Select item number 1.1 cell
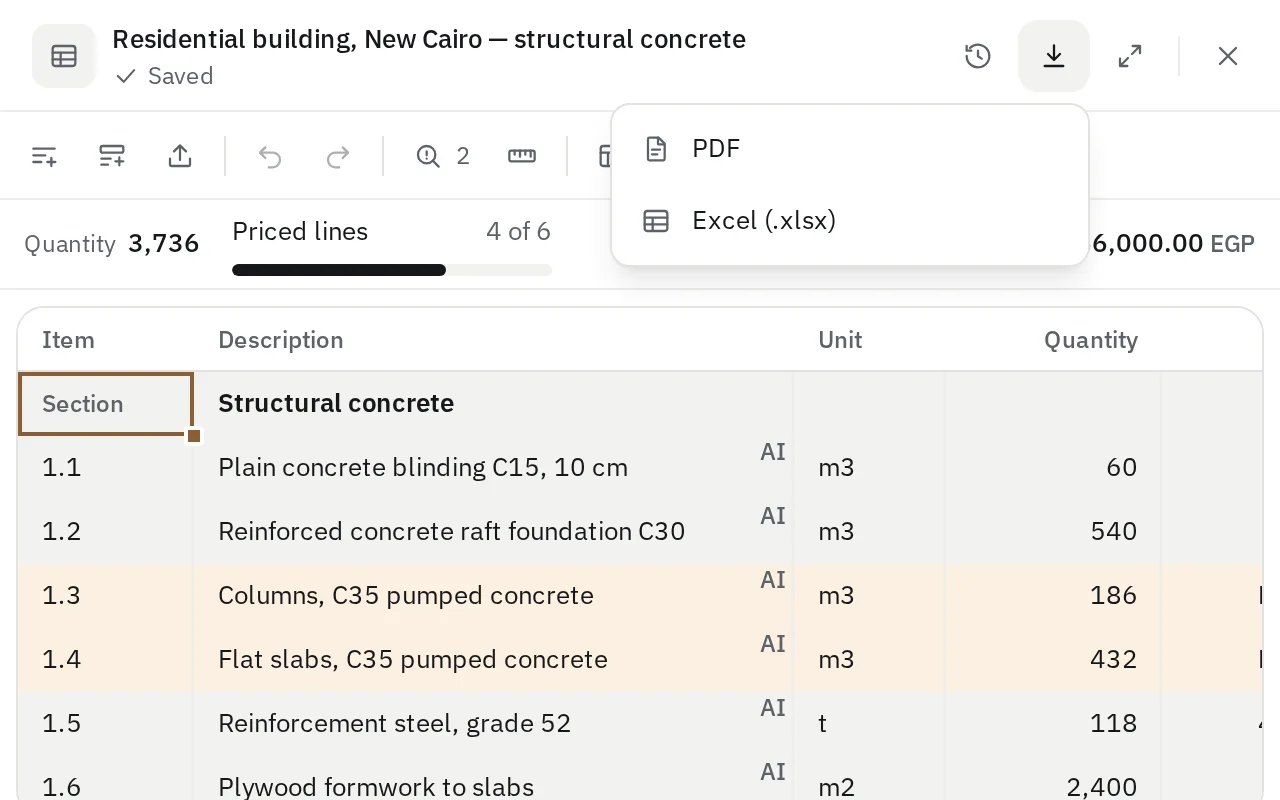Screen dimensions: 1280x800 [x=106, y=468]
